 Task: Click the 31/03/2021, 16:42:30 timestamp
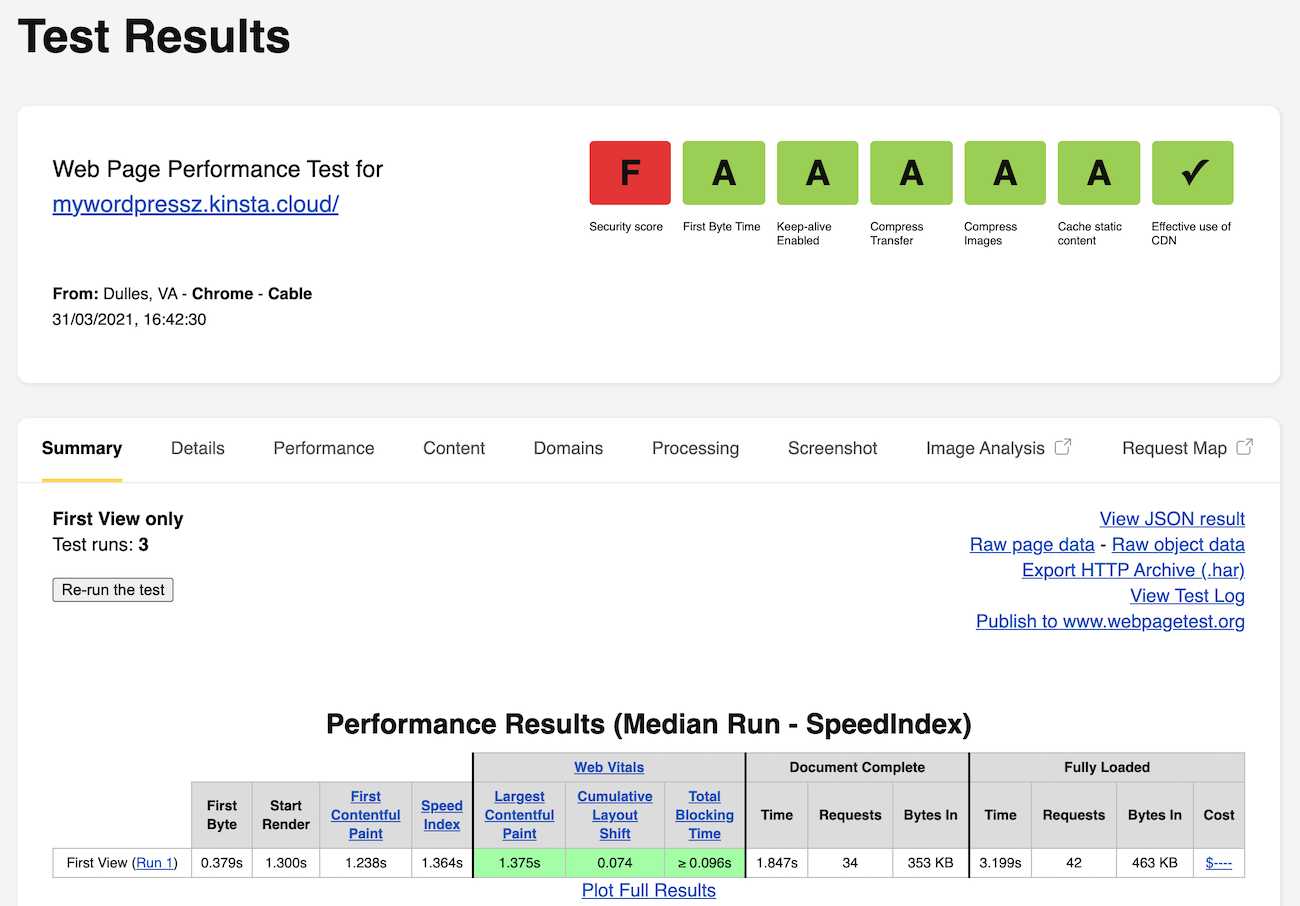[x=129, y=320]
